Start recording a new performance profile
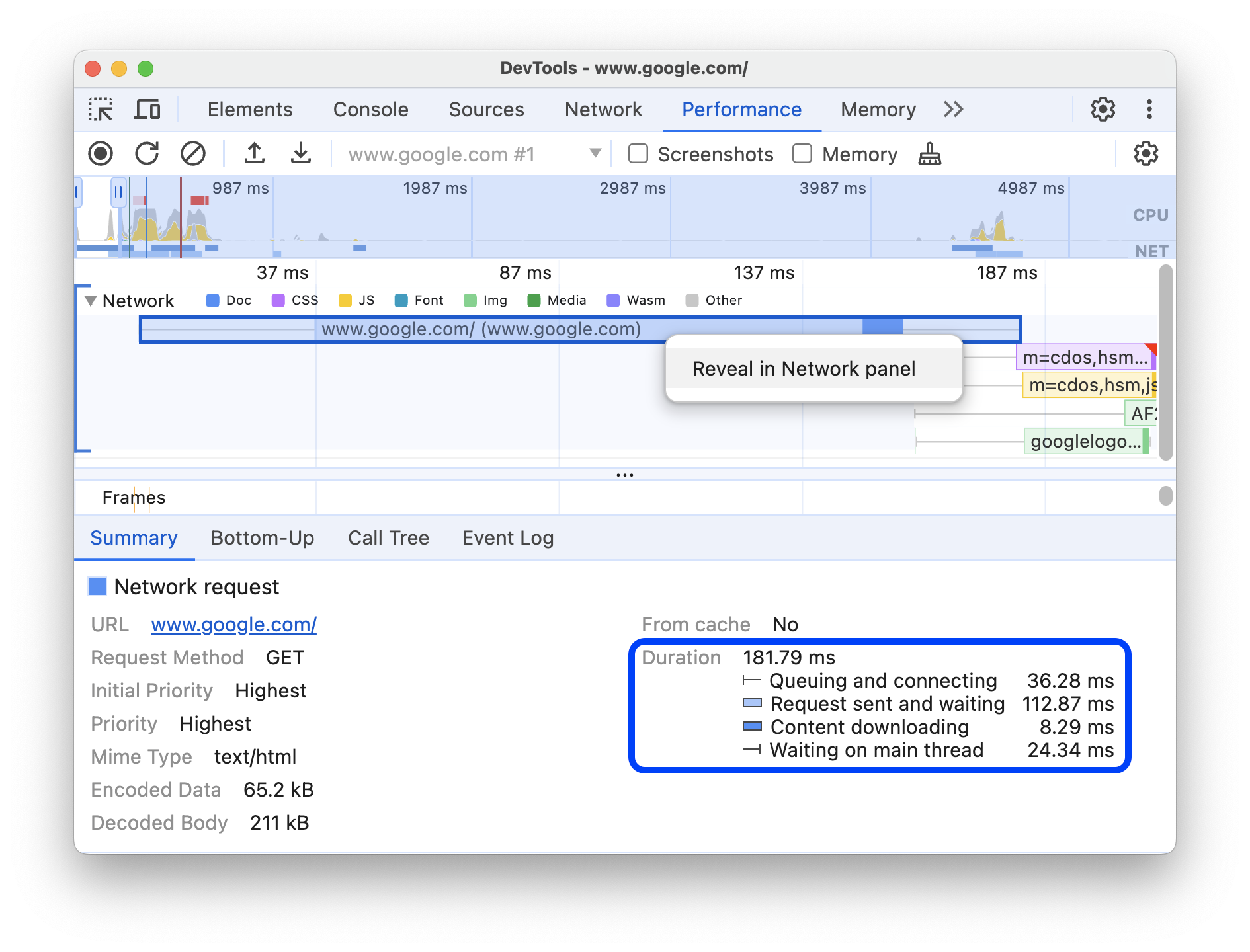The image size is (1250, 952). click(x=101, y=153)
